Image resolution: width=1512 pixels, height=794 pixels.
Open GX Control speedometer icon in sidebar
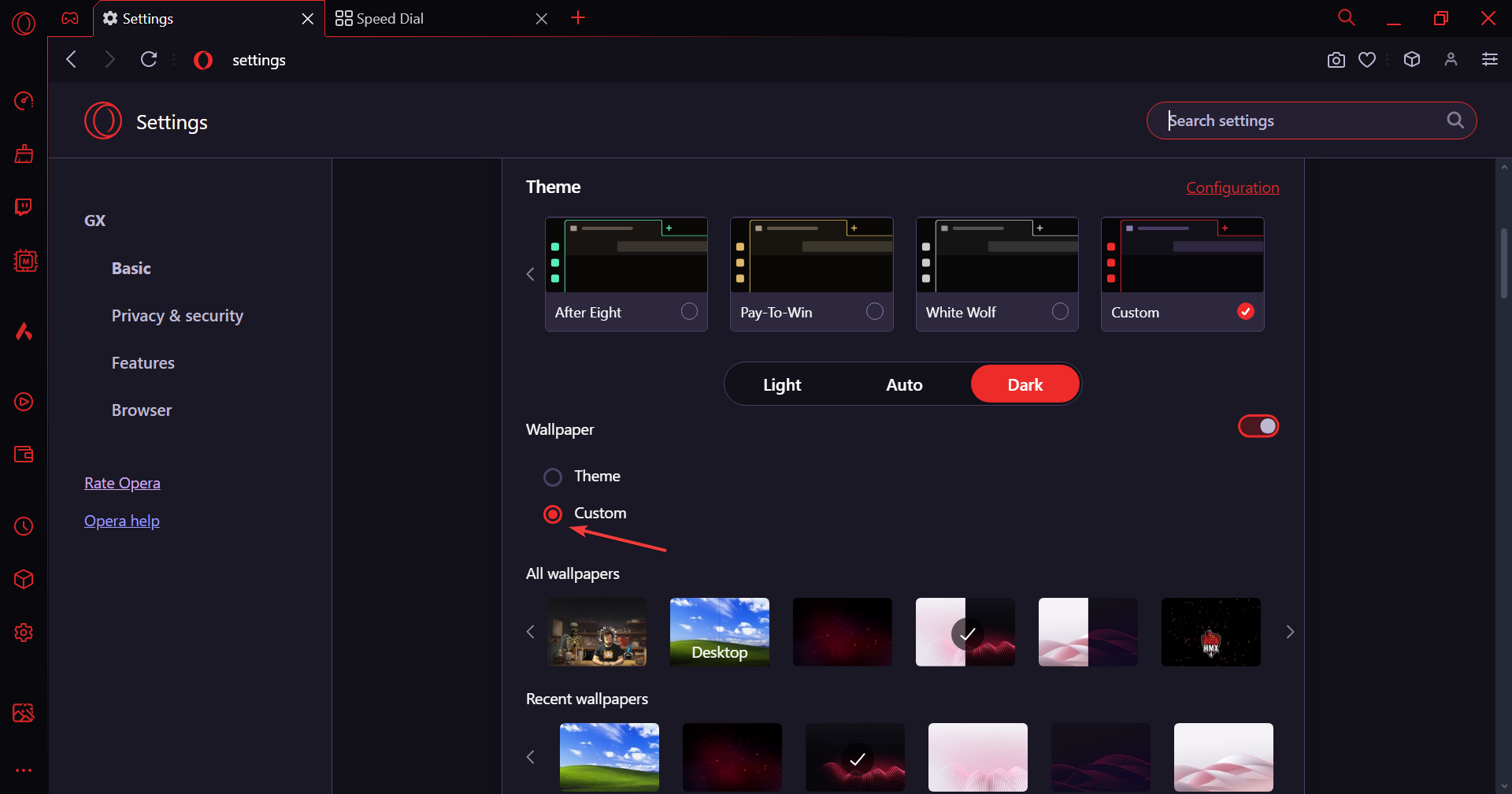click(x=24, y=101)
